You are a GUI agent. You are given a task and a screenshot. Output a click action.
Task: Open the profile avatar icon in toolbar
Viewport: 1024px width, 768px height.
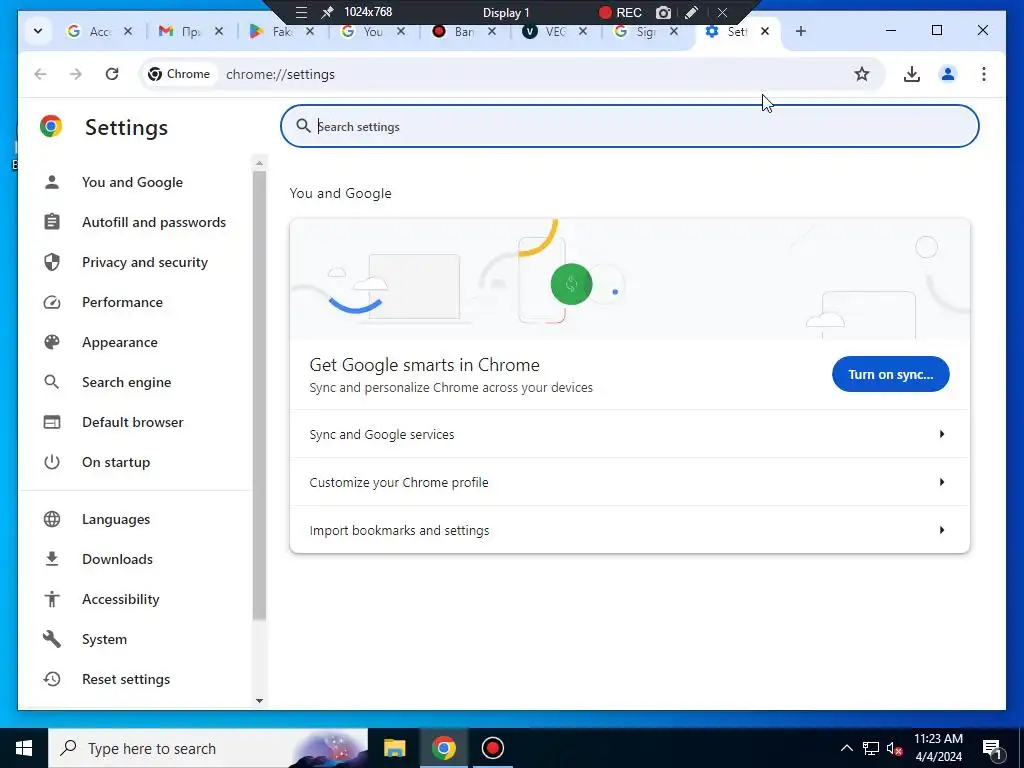pyautogui.click(x=948, y=74)
